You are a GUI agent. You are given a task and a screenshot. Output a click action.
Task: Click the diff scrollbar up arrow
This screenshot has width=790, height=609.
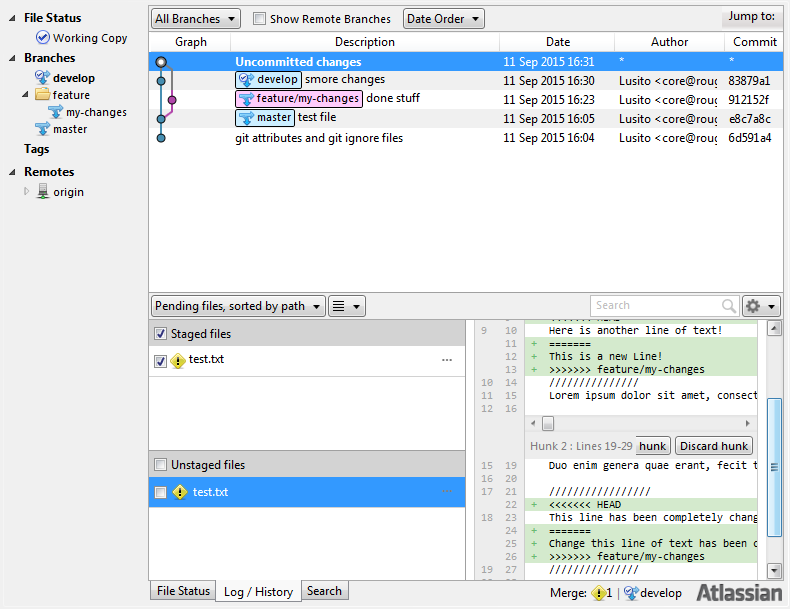pyautogui.click(x=774, y=329)
